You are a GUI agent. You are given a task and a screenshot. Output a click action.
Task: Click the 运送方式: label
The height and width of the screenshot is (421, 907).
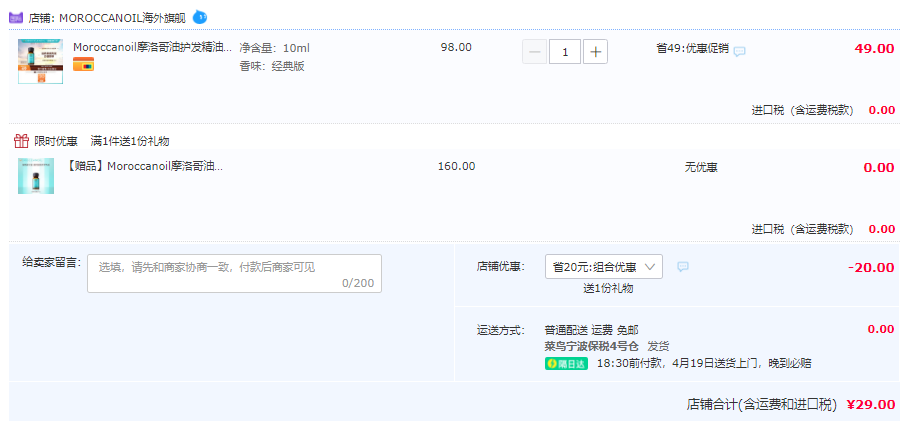tap(501, 330)
